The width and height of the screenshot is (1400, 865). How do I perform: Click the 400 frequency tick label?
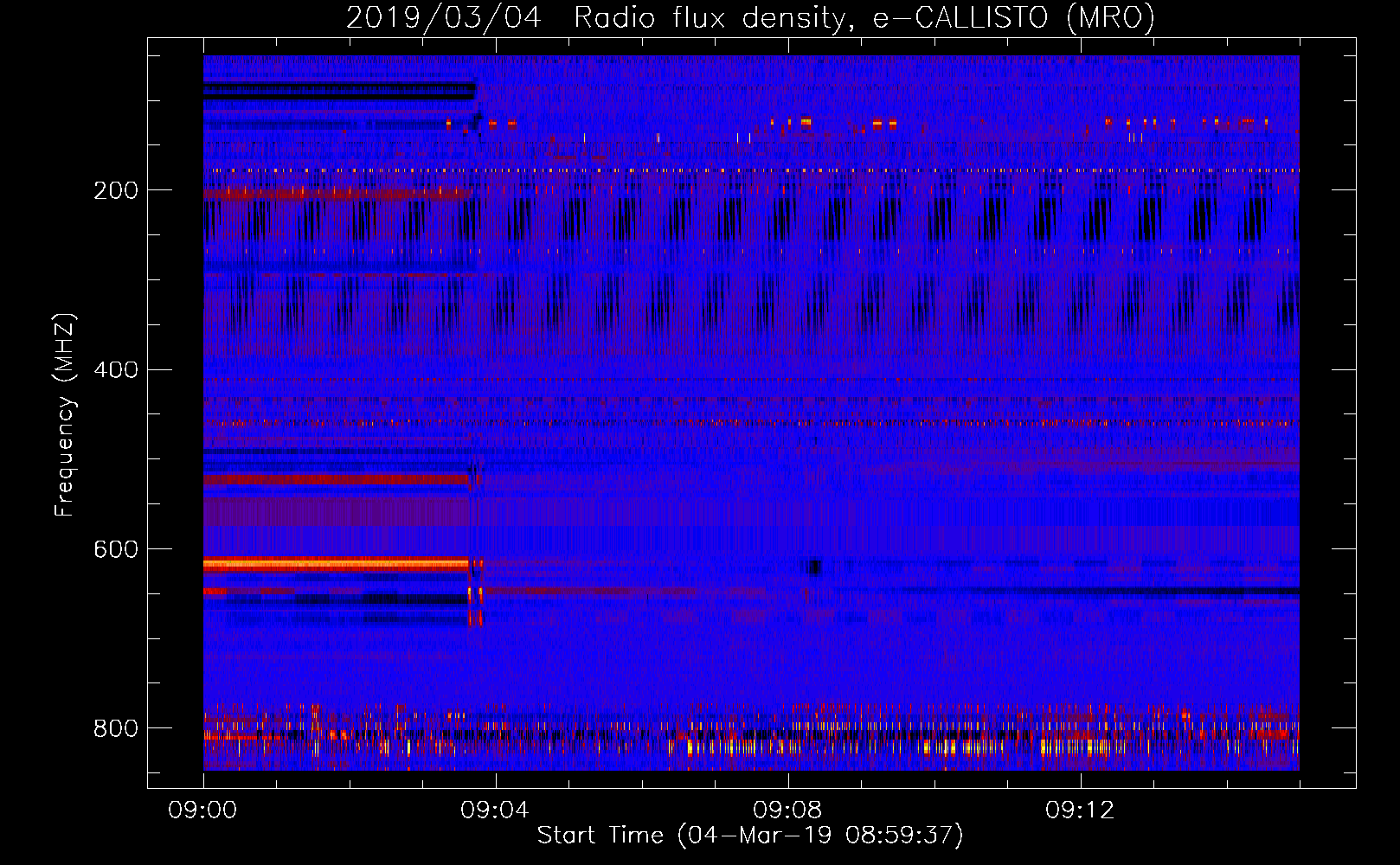click(x=116, y=370)
